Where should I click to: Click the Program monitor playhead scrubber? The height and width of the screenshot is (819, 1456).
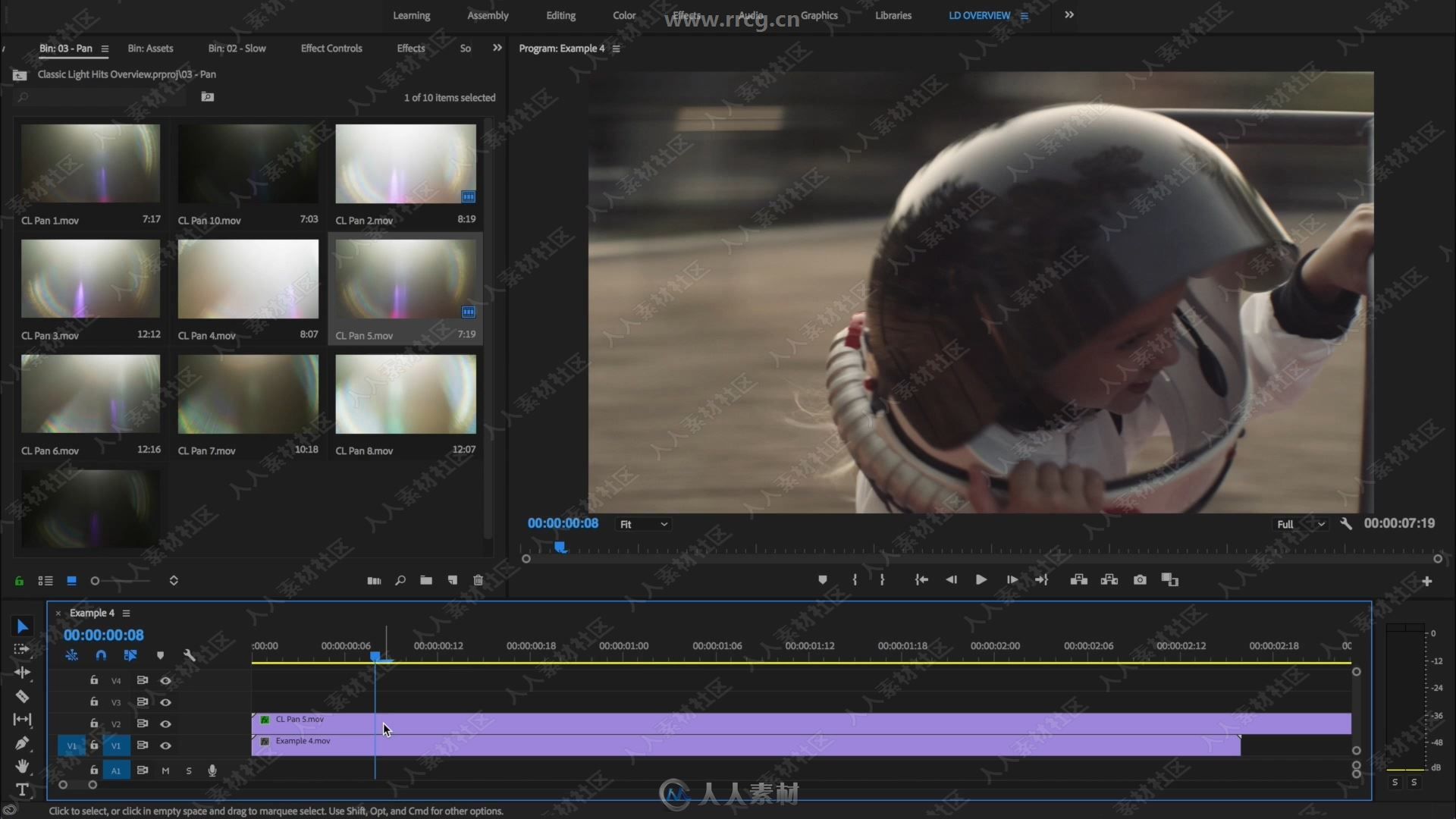coord(560,547)
